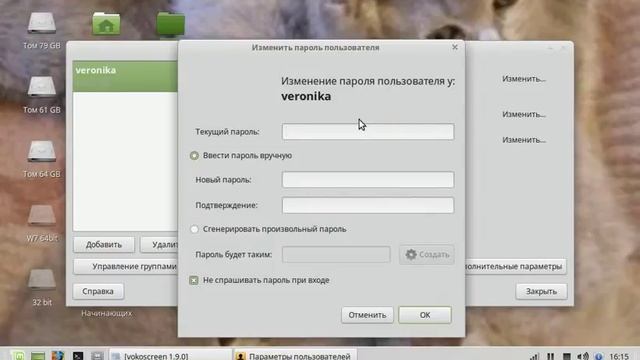Open the Том 64 GB drive icon
The image size is (640, 360).
pyautogui.click(x=42, y=151)
